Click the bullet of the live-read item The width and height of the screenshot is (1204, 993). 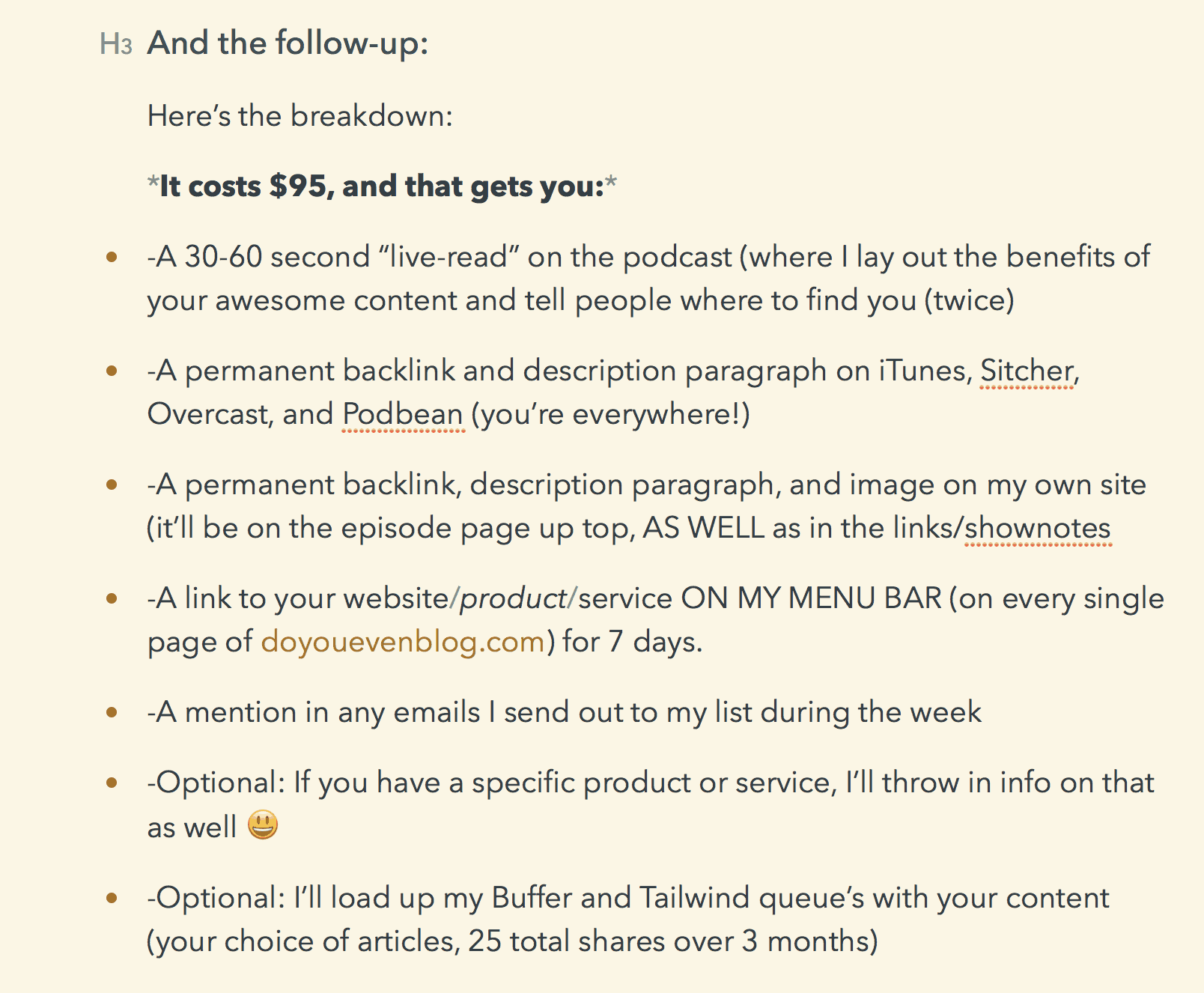112,258
